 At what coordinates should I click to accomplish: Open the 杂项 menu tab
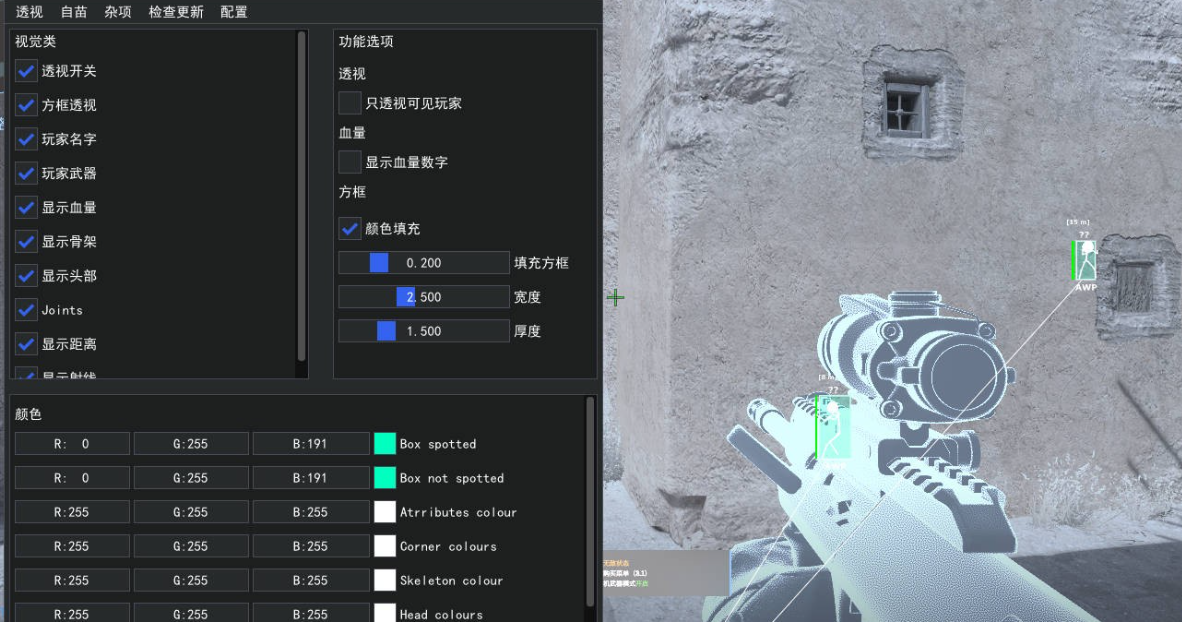pyautogui.click(x=118, y=12)
